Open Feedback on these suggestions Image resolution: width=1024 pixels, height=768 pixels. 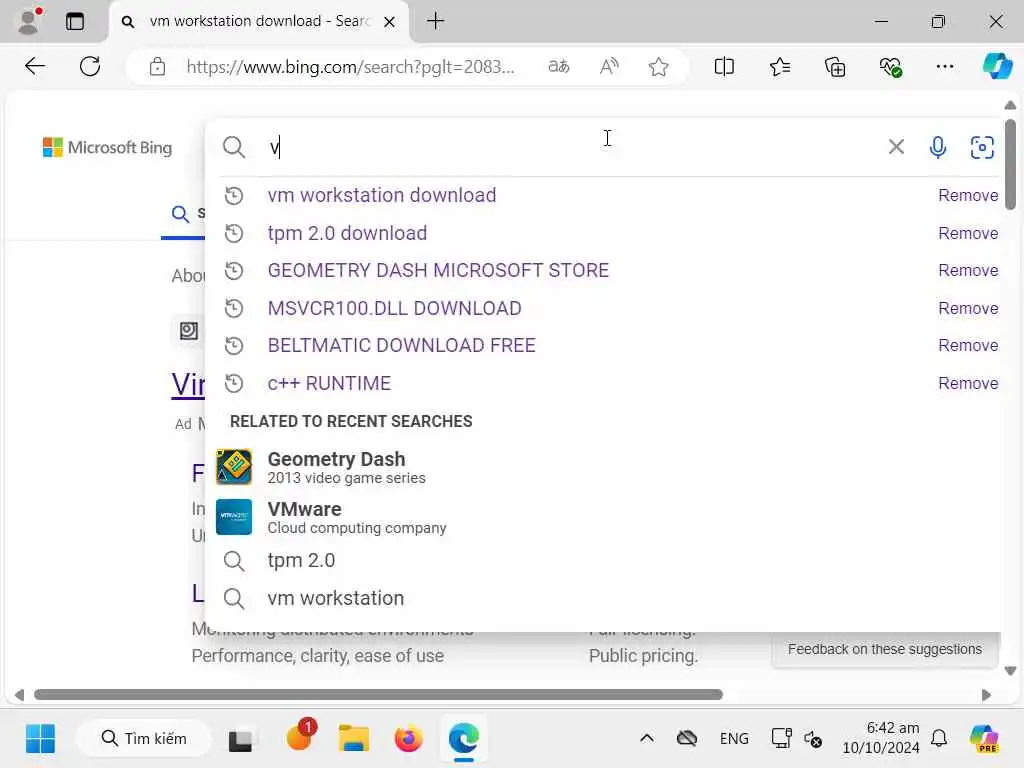884,649
